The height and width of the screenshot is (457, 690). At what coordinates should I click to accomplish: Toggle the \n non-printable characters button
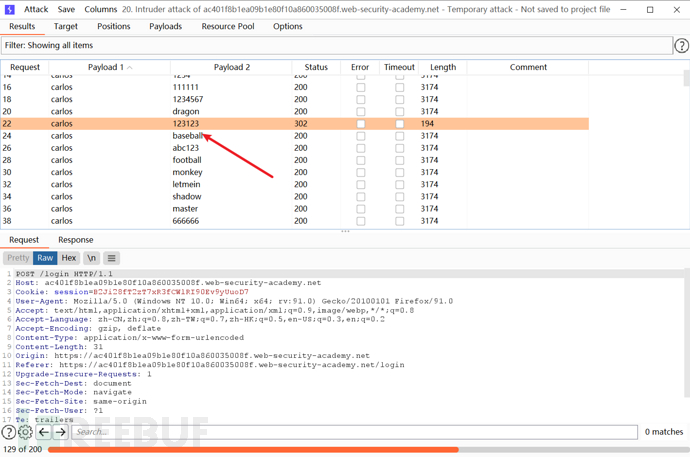point(91,258)
